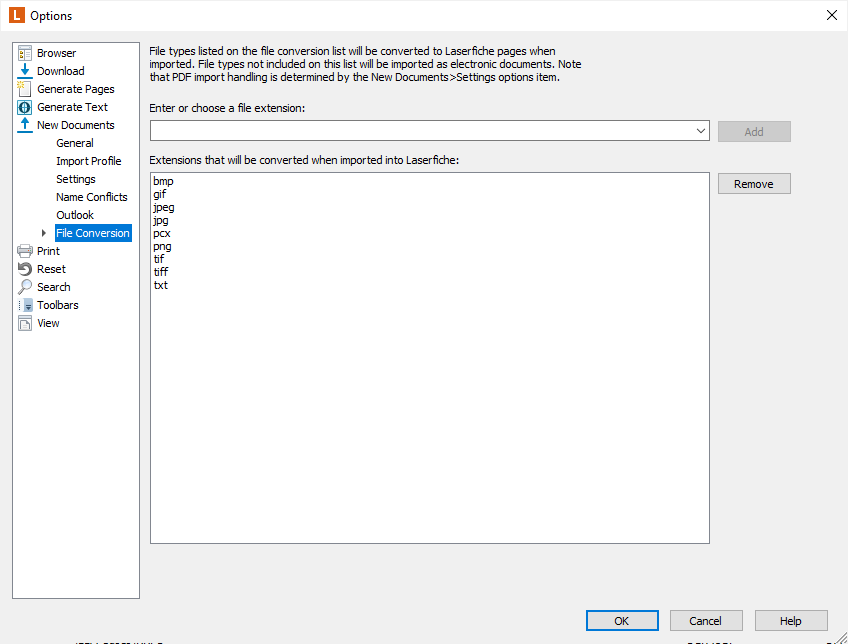The image size is (848, 644).
Task: Click the Browser icon in options tree
Action: click(25, 53)
